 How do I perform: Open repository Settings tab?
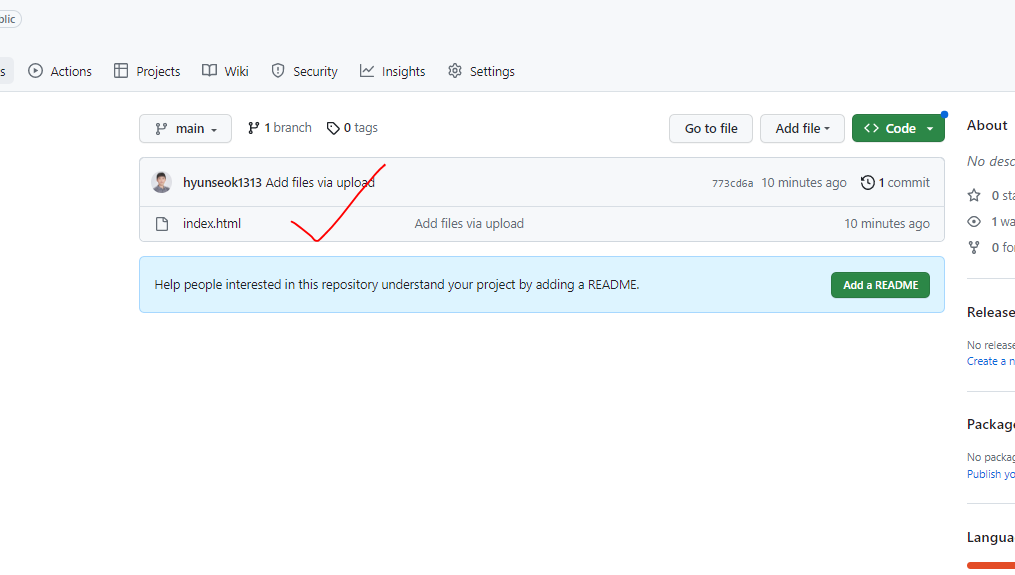(481, 71)
